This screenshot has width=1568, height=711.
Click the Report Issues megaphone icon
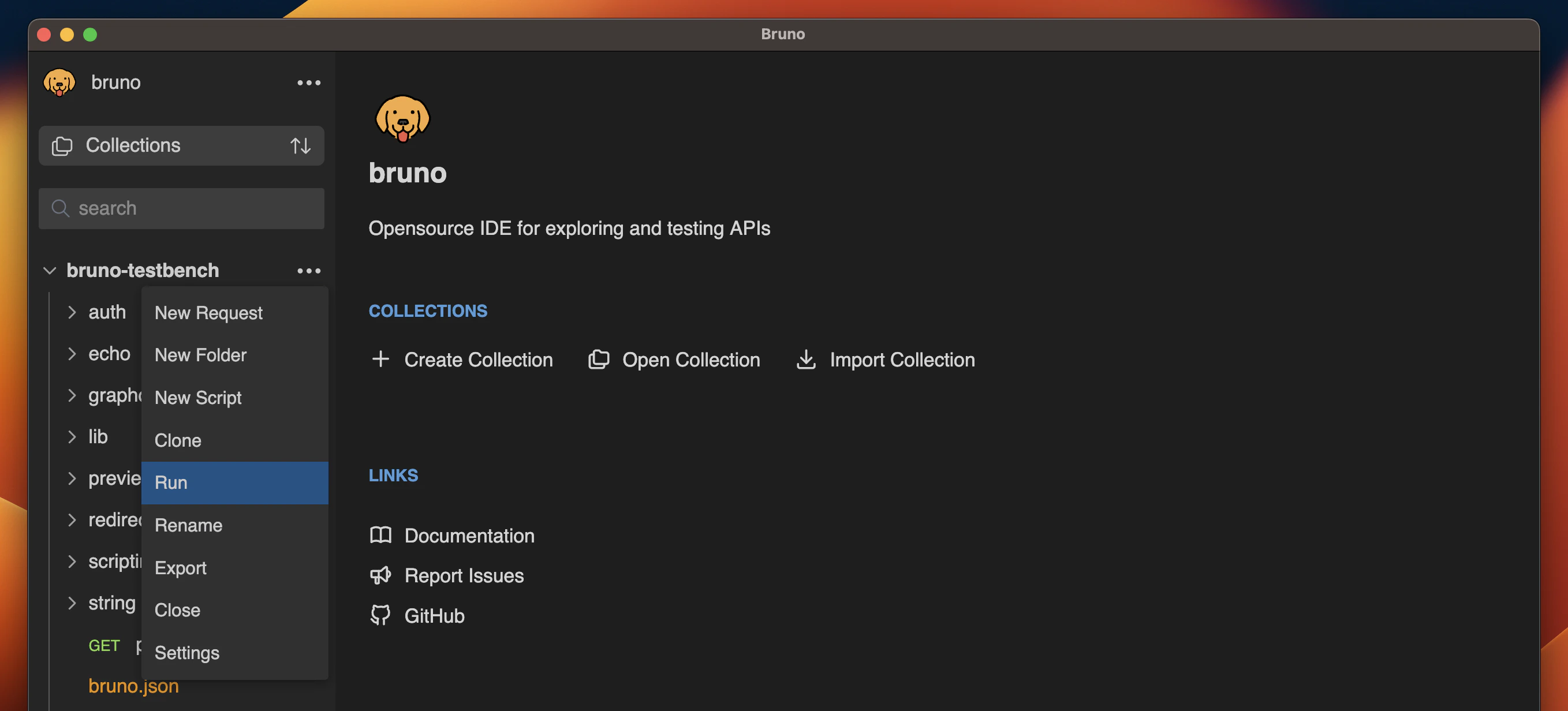tap(380, 575)
